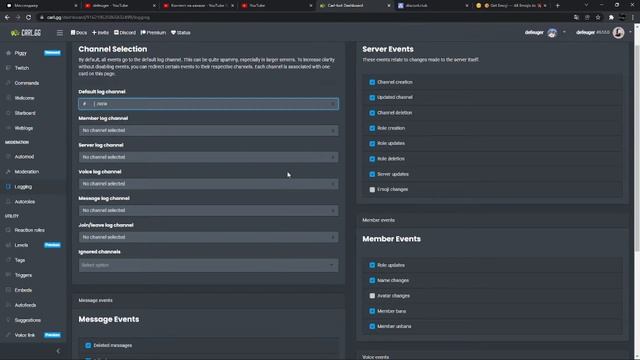Open Member log channel dropdown
The image size is (640, 360).
tap(208, 130)
